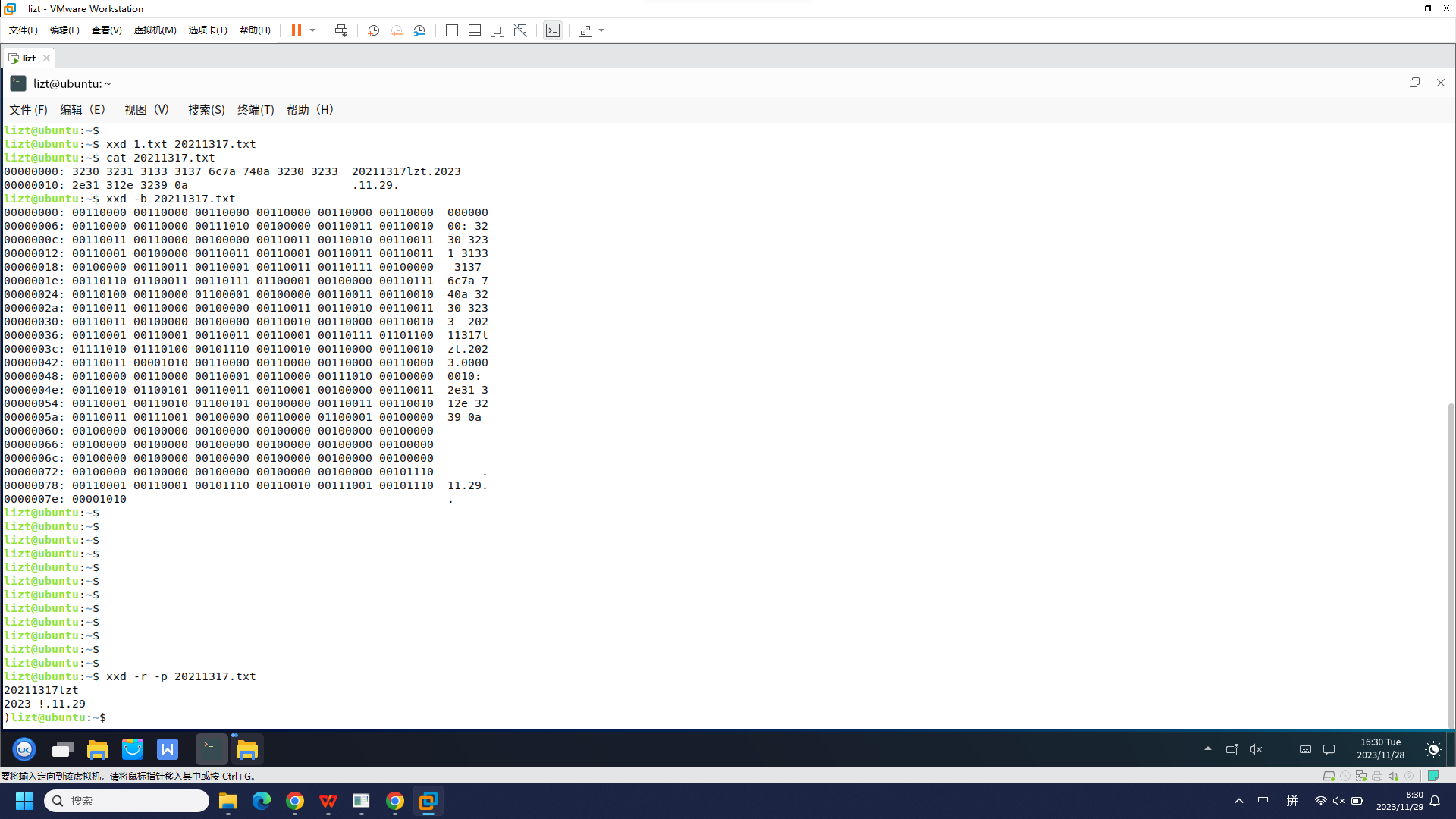1456x819 pixels.
Task: Expand the power options dropdown arrow
Action: [312, 30]
